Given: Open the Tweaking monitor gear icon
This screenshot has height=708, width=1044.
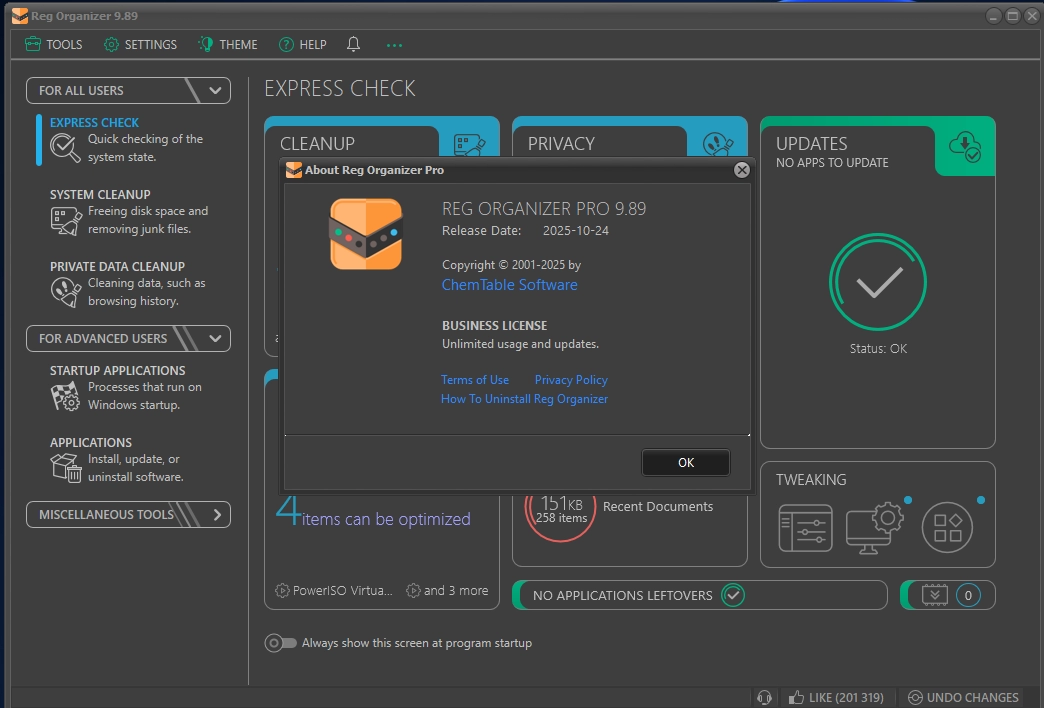Looking at the screenshot, I should click(x=874, y=526).
